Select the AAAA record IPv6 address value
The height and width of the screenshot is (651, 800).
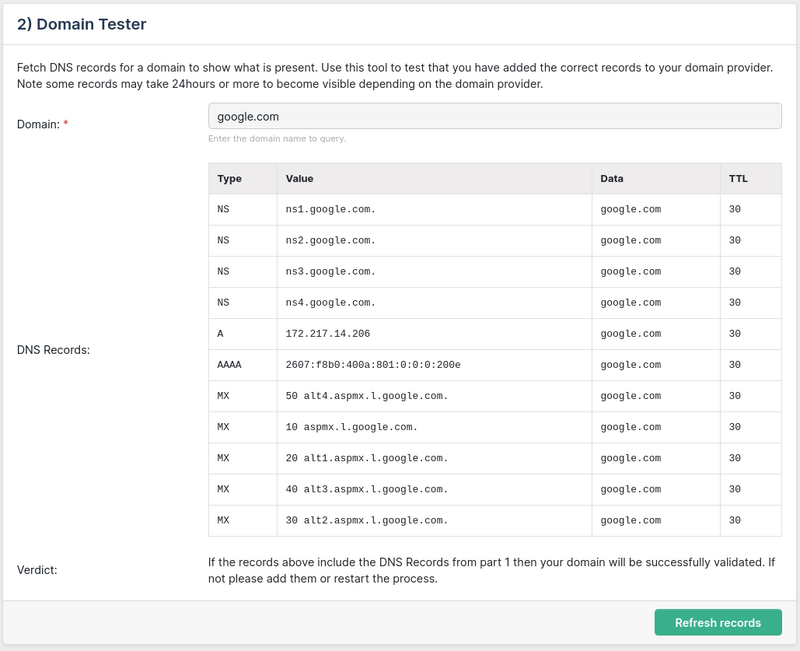(373, 365)
